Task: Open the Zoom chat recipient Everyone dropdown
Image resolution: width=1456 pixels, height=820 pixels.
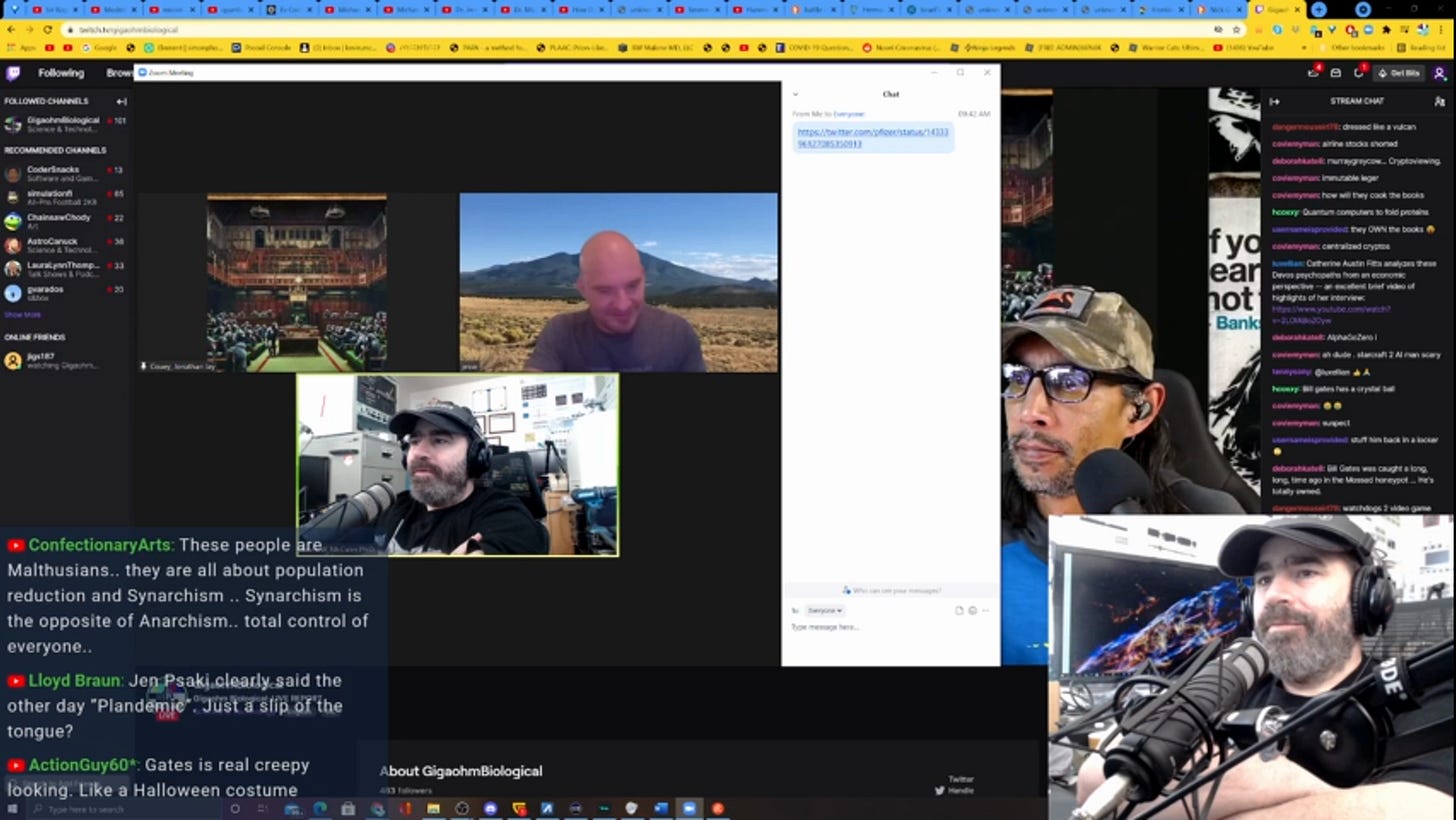Action: (825, 610)
